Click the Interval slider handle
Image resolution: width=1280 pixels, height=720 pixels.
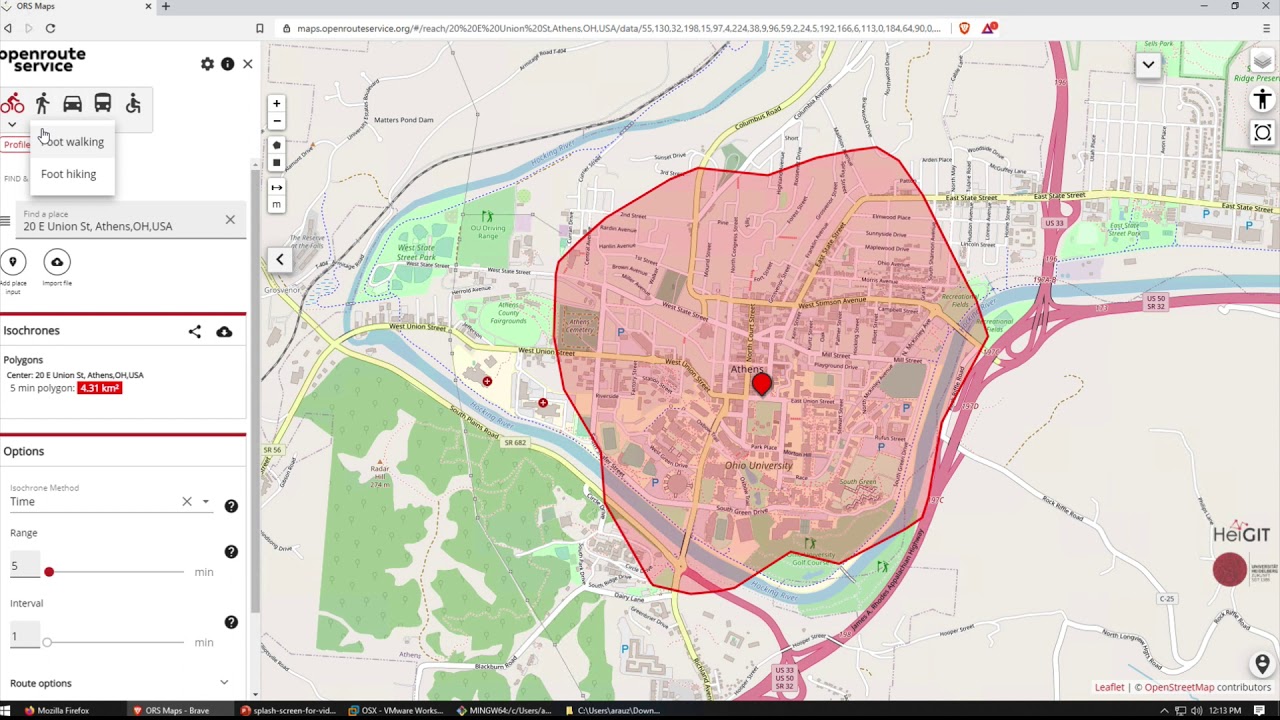(x=47, y=642)
